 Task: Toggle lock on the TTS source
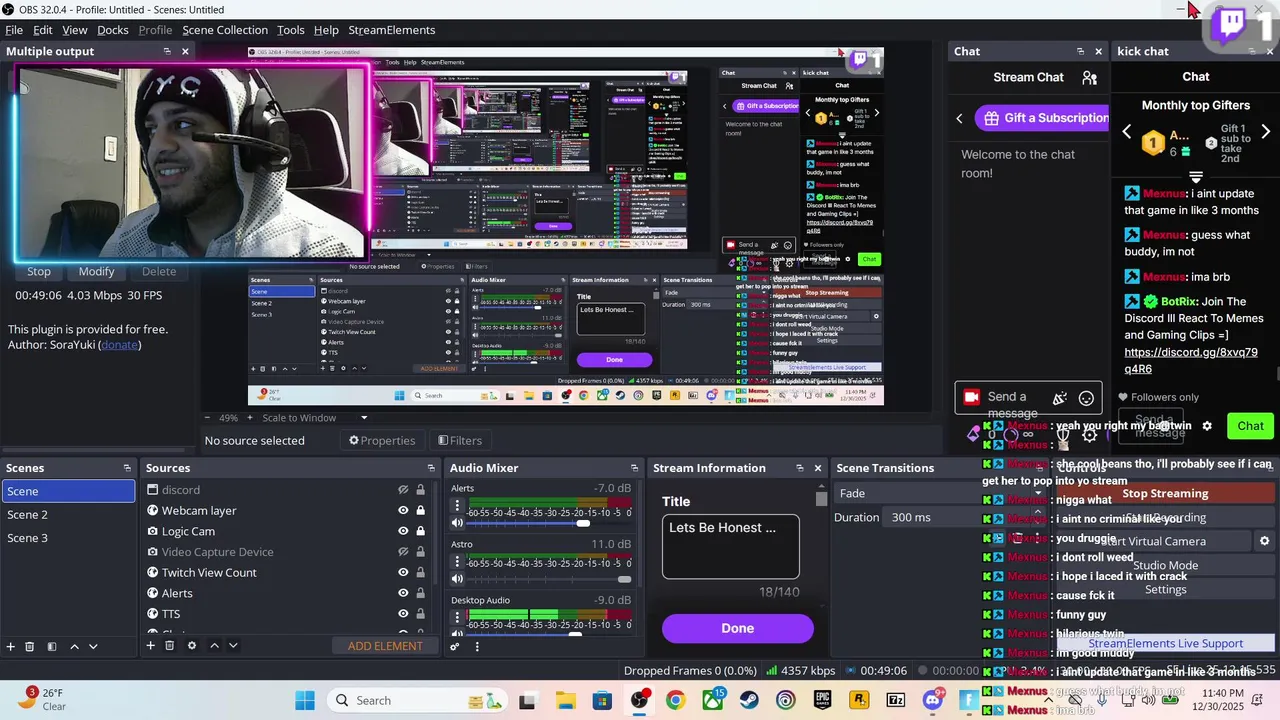(421, 614)
